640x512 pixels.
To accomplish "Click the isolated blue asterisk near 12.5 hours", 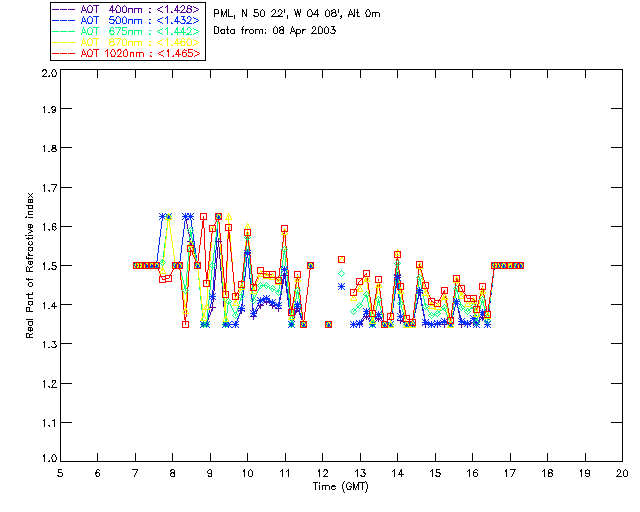I will pos(342,287).
